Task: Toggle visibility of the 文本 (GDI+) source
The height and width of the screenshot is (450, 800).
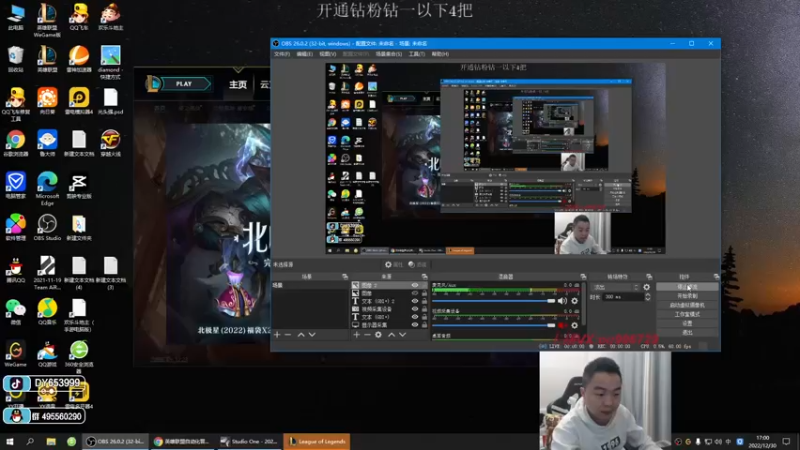Action: [x=415, y=317]
